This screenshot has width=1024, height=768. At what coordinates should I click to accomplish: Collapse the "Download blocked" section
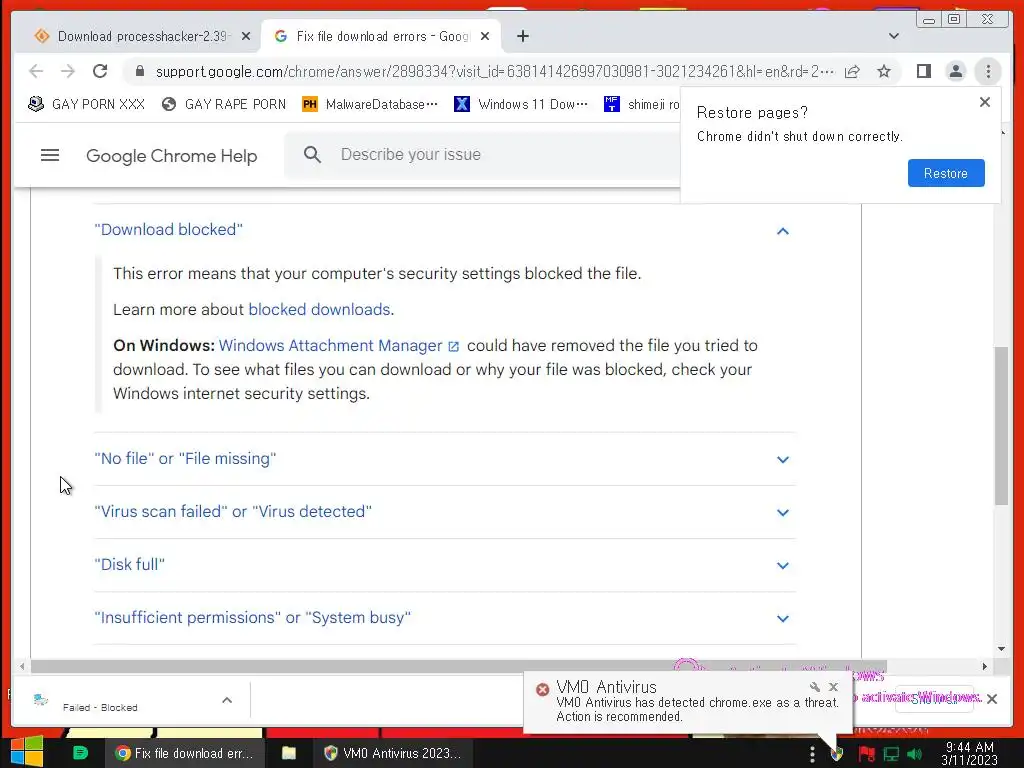click(x=782, y=231)
